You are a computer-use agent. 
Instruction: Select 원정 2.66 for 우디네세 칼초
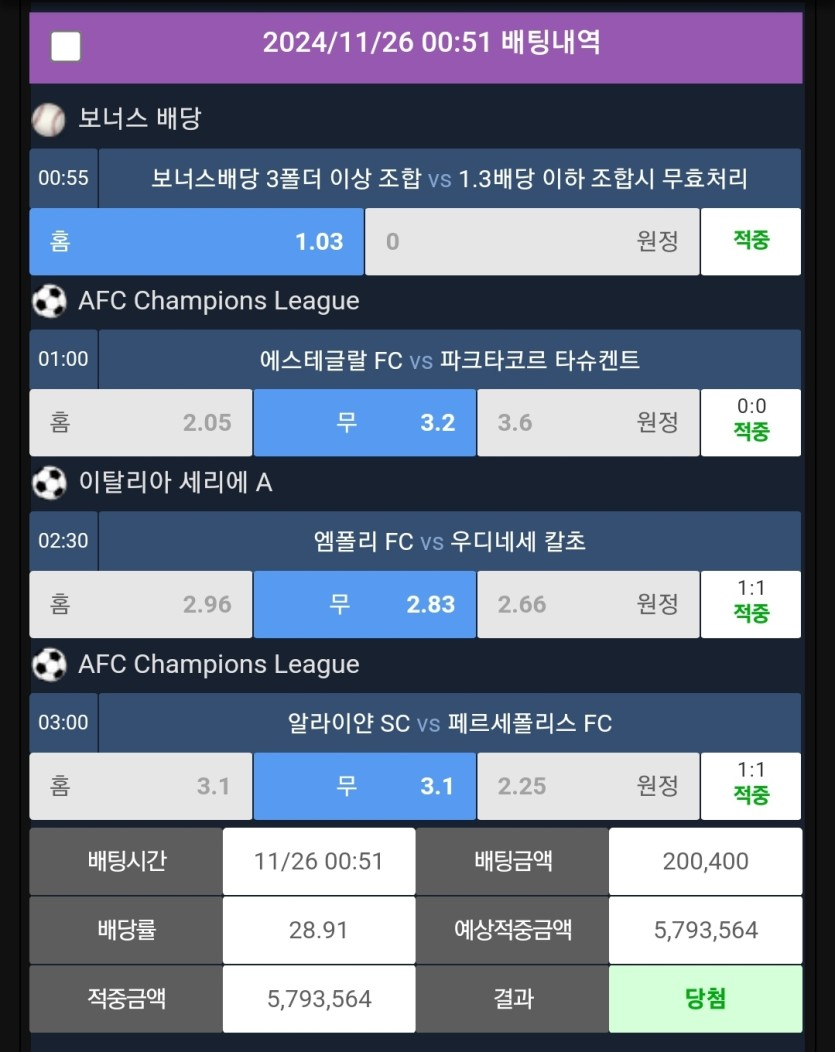point(588,604)
